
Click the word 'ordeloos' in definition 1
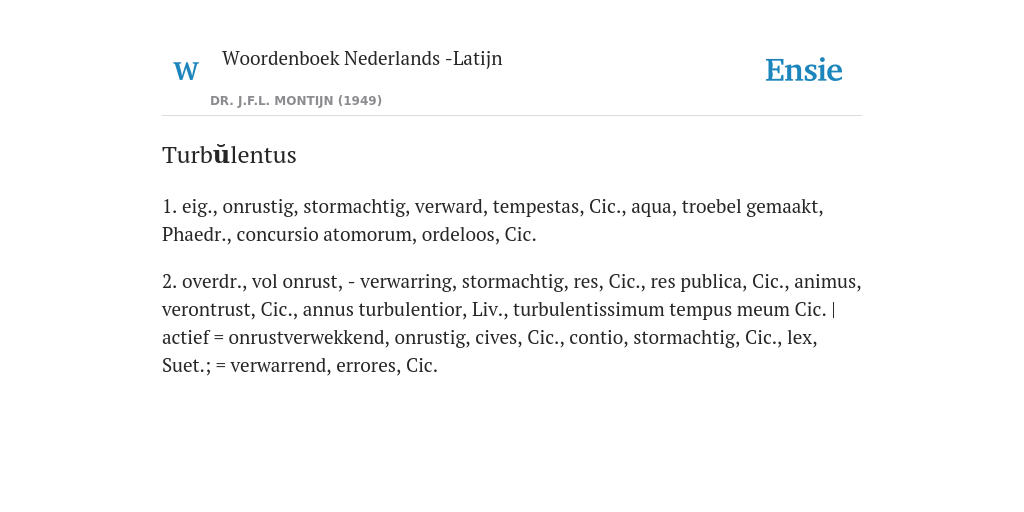(x=458, y=234)
